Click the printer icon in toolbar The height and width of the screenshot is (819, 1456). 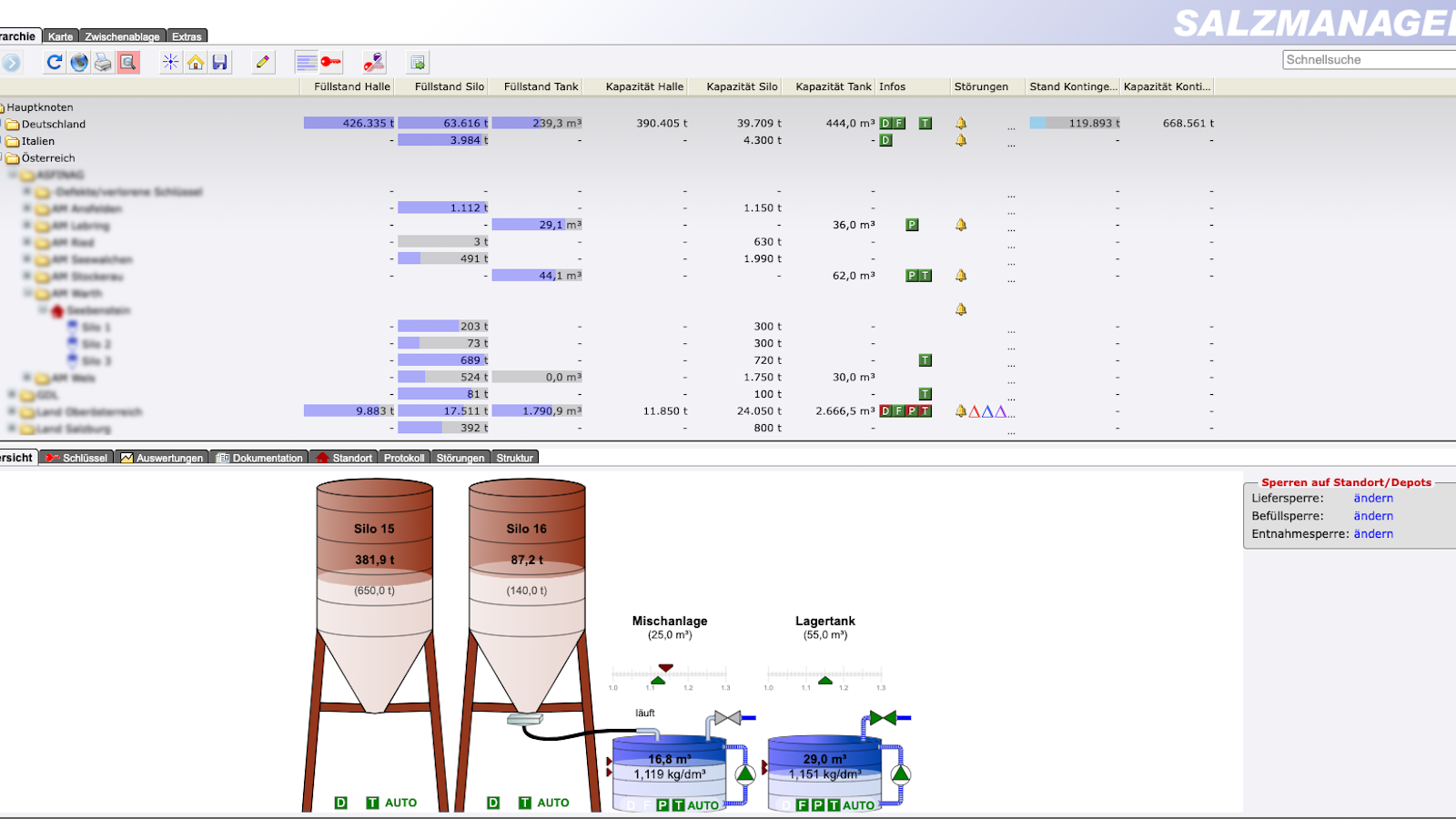click(104, 62)
